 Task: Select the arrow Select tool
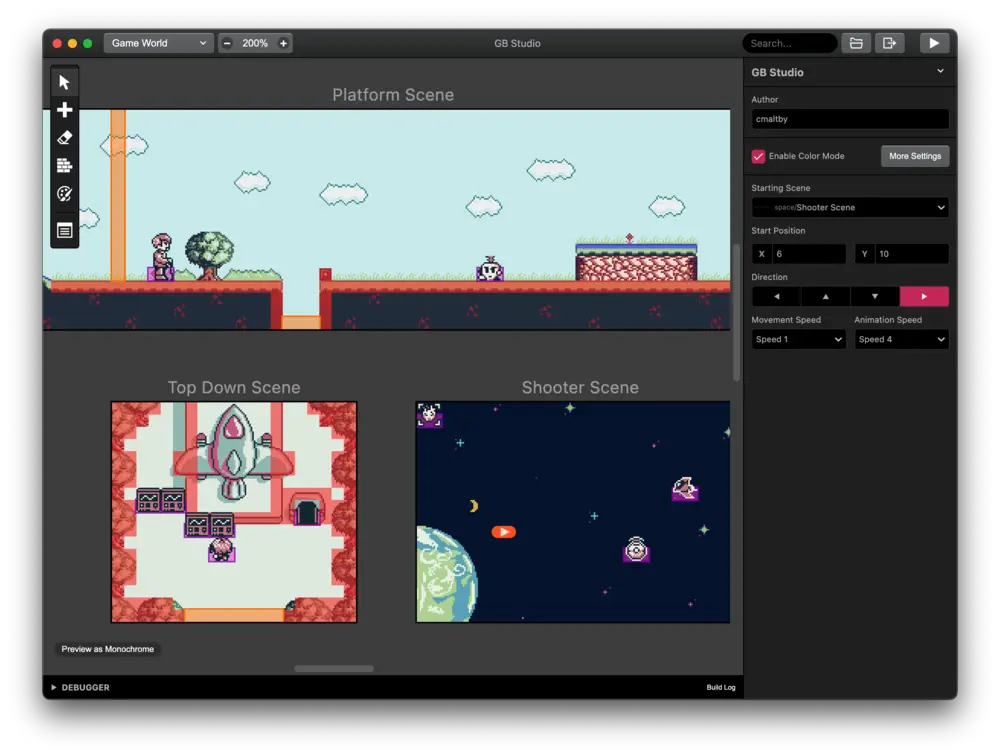coord(64,82)
